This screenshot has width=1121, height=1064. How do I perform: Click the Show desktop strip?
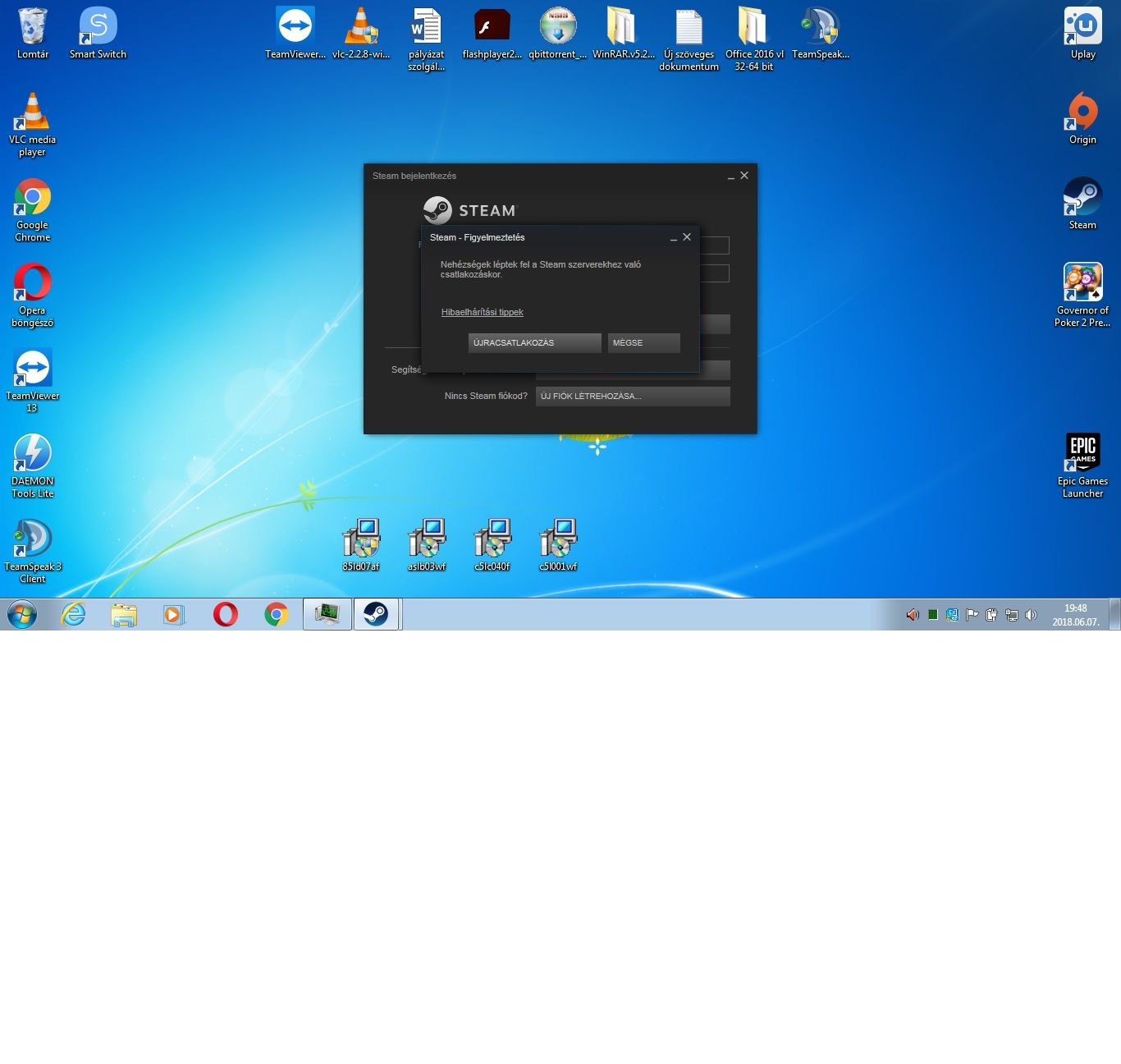[1114, 614]
